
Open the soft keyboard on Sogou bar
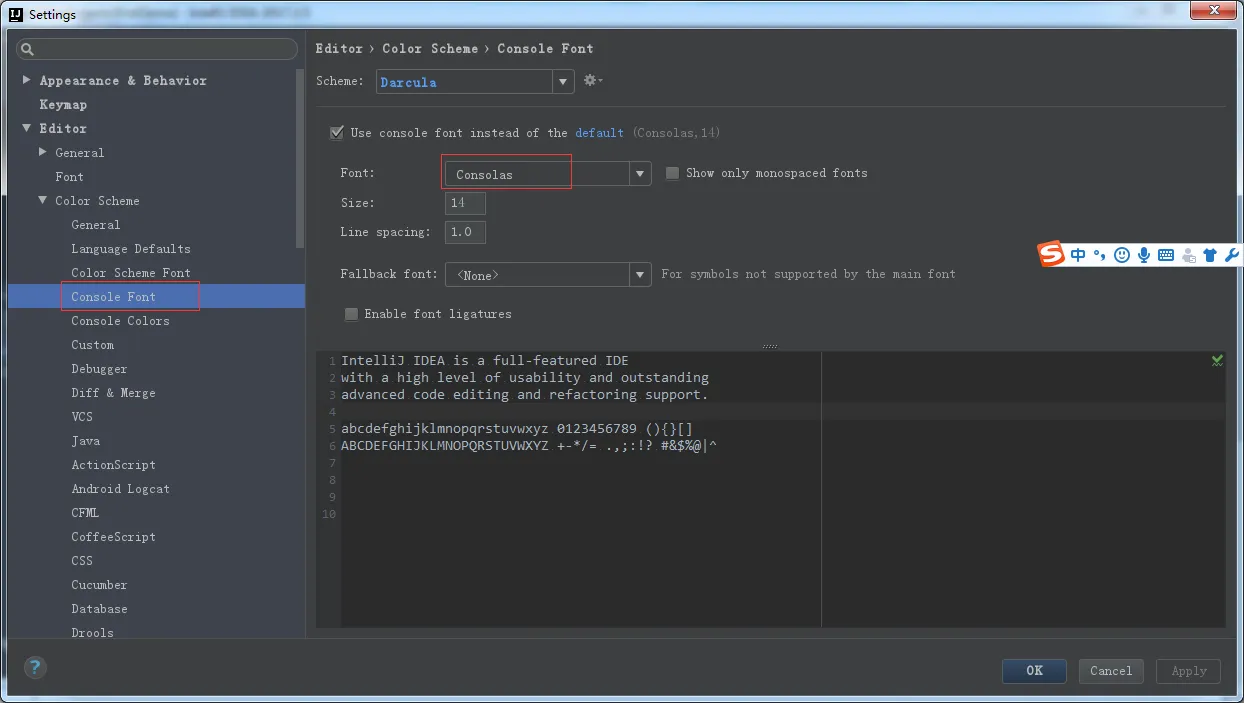tap(1166, 255)
